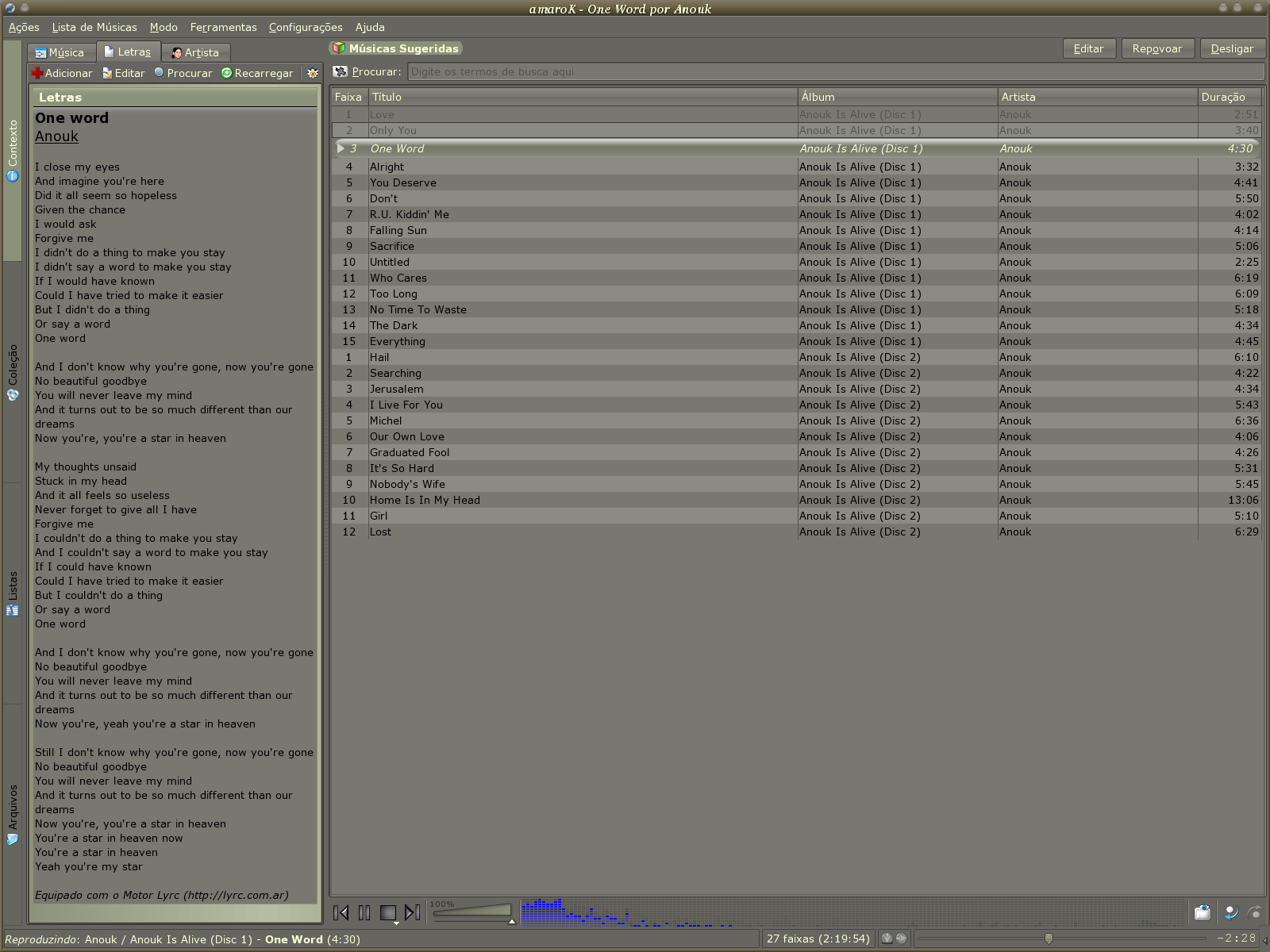
Task: Undo the last playlist change
Action: click(x=1231, y=912)
